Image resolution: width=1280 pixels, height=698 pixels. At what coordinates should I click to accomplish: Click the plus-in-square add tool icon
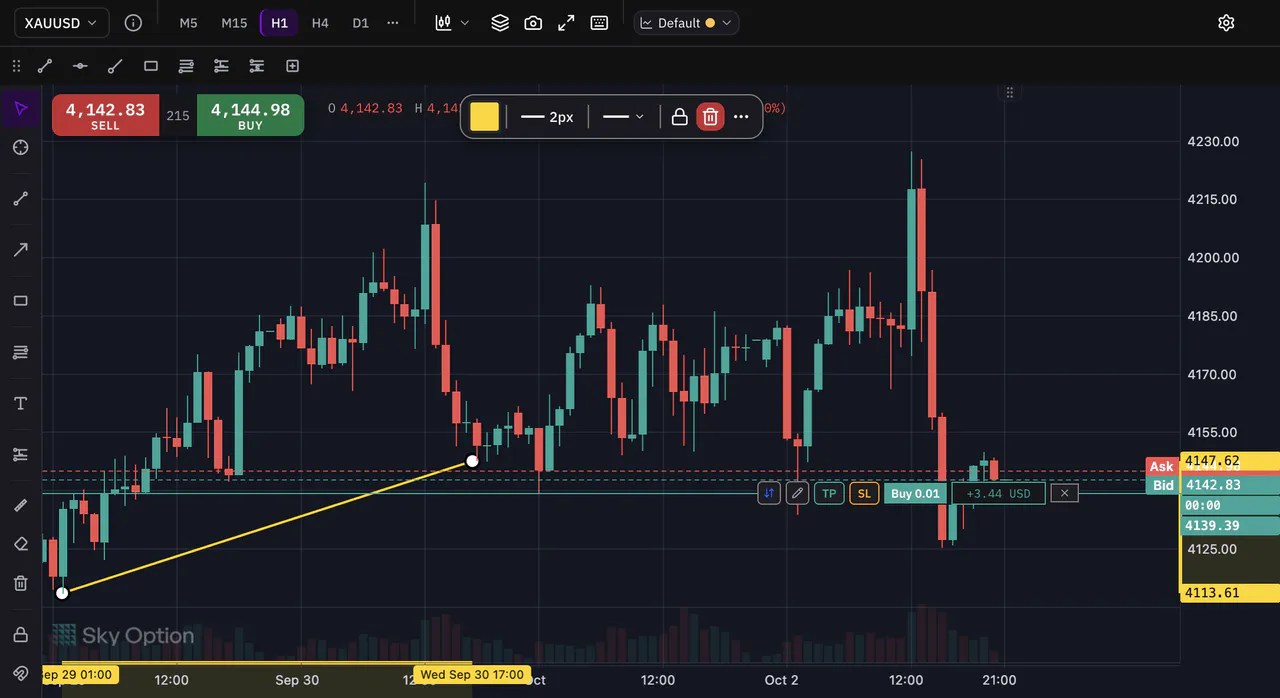click(x=292, y=66)
